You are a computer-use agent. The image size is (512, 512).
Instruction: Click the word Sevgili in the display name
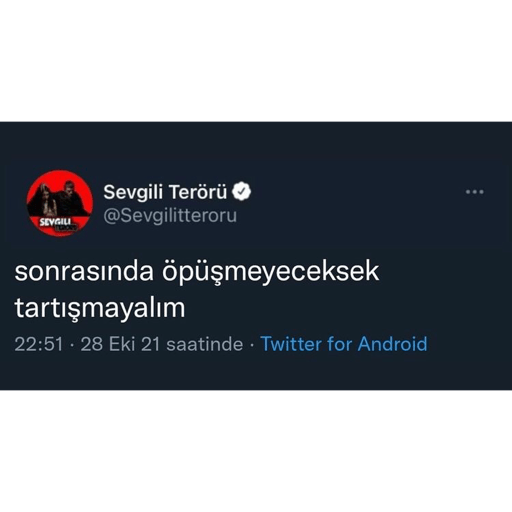(x=133, y=193)
